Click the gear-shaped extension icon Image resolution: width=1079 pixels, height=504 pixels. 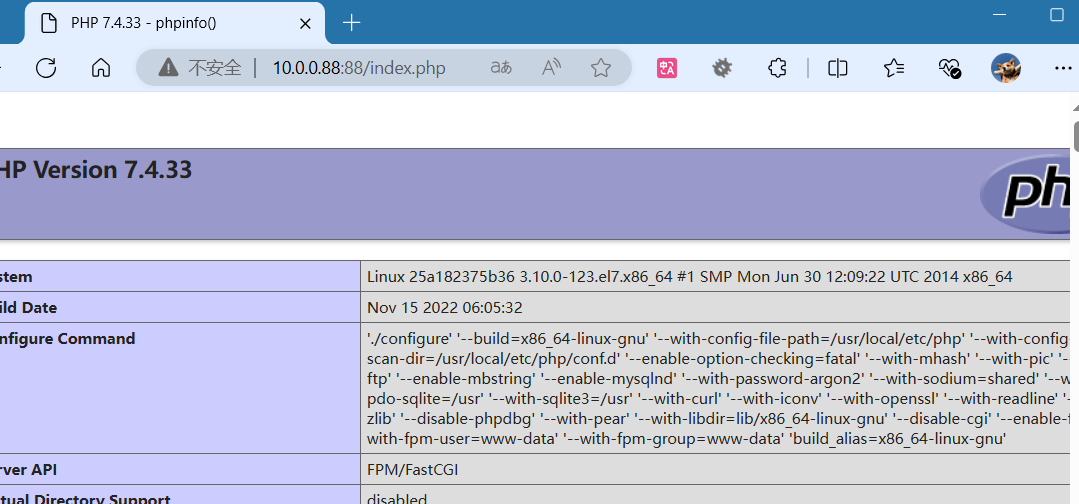point(722,68)
